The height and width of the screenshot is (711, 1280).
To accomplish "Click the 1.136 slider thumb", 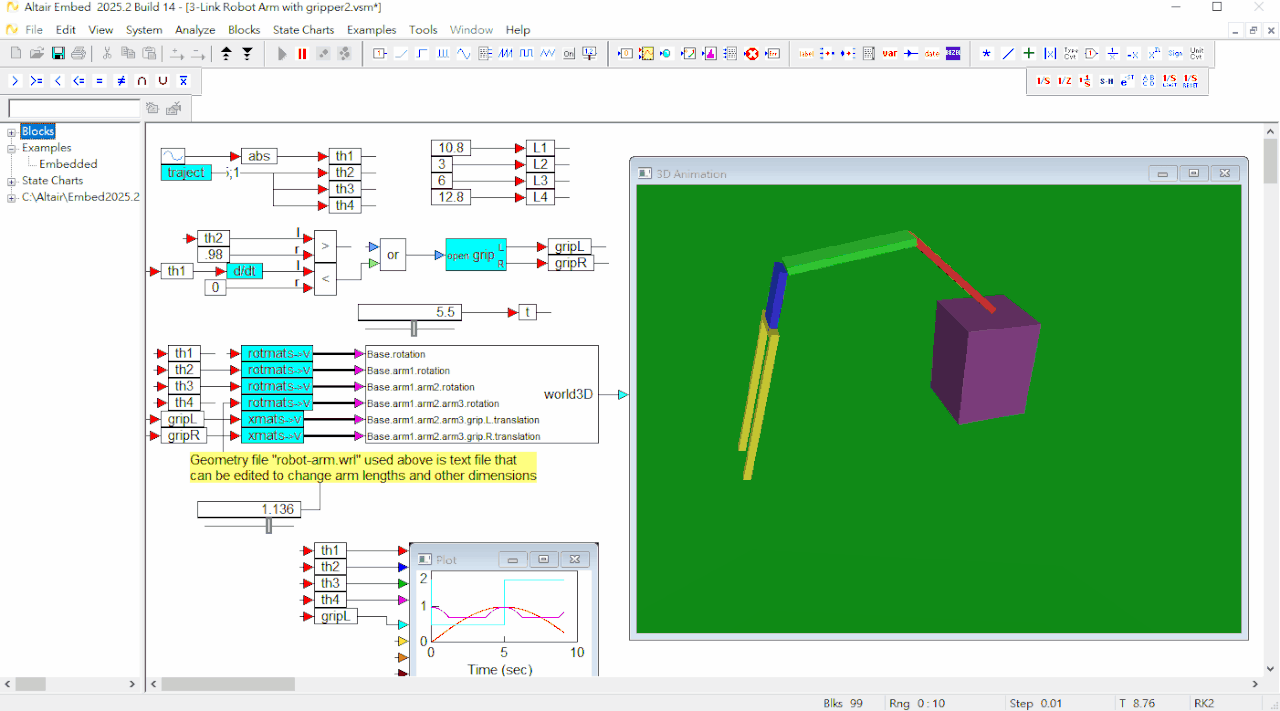I will pos(268,525).
